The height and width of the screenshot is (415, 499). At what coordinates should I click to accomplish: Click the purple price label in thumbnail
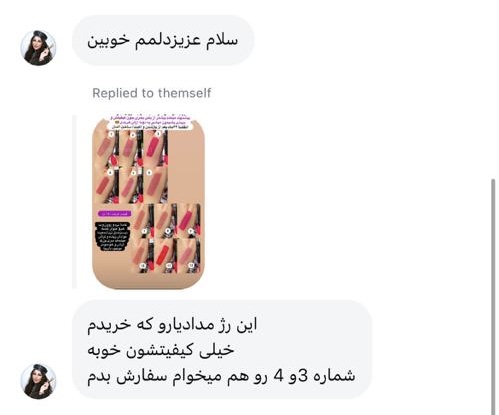tap(115, 213)
